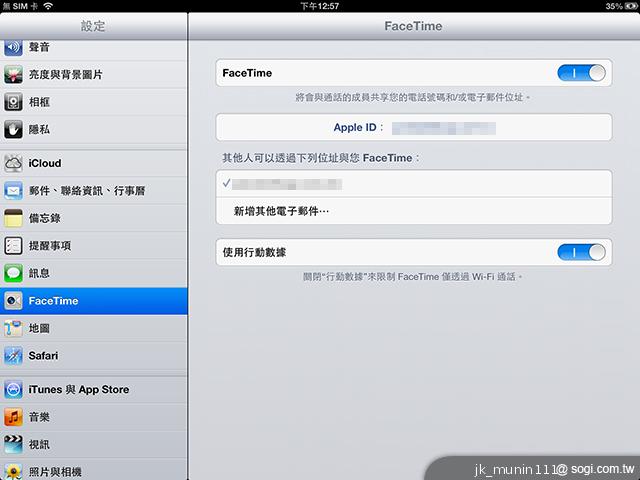The width and height of the screenshot is (640, 480).
Task: Tap the Reminders checklist icon
Action: click(x=13, y=246)
